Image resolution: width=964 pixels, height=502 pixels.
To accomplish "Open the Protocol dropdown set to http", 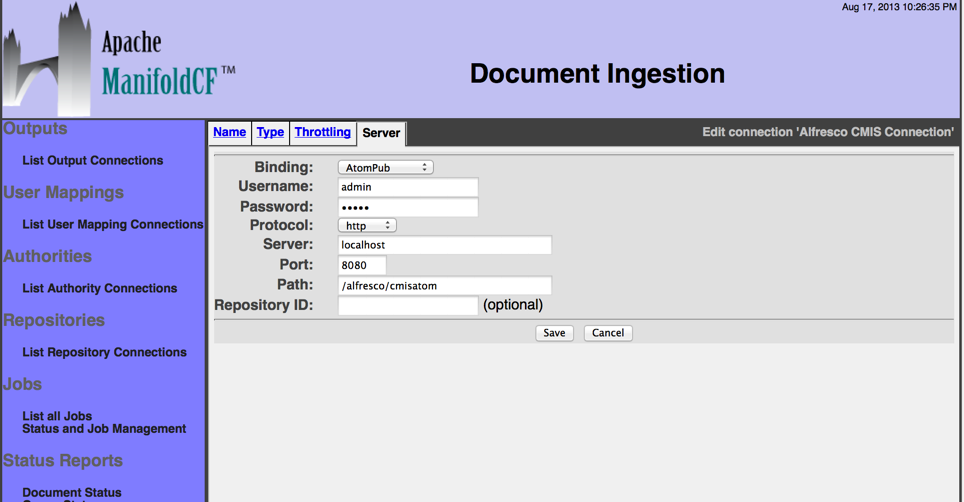I will click(x=367, y=226).
